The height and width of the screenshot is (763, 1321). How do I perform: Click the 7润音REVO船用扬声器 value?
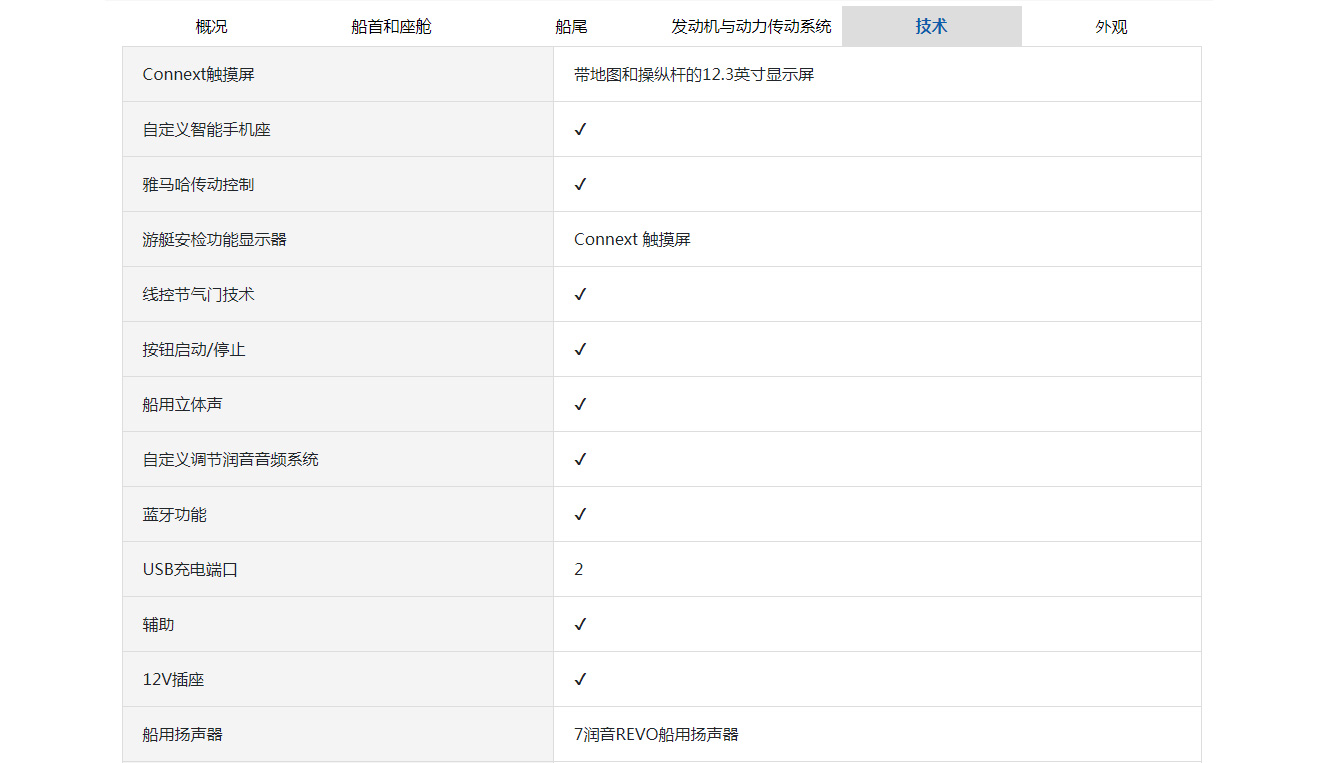[656, 734]
